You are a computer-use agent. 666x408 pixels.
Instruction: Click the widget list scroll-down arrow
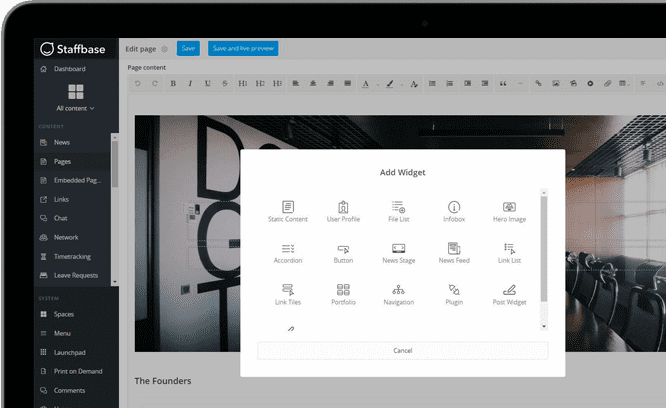(544, 326)
